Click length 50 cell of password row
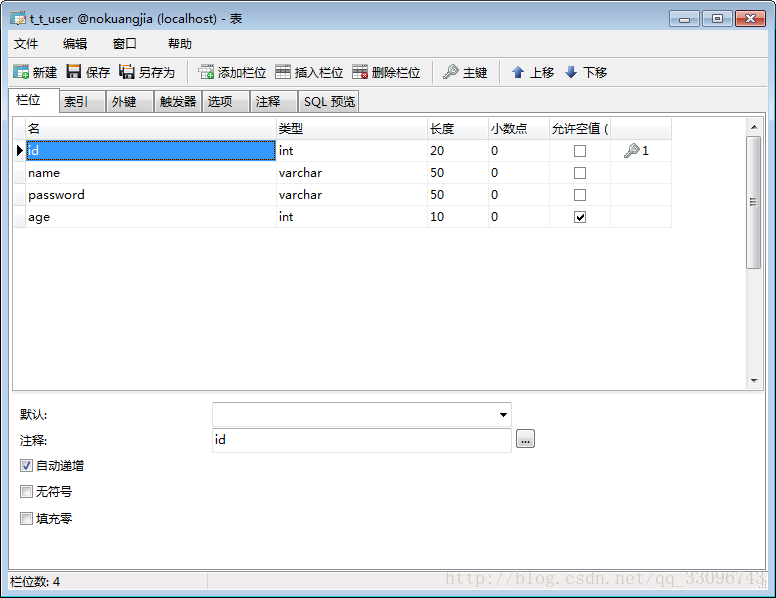Image resolution: width=776 pixels, height=598 pixels. point(458,195)
